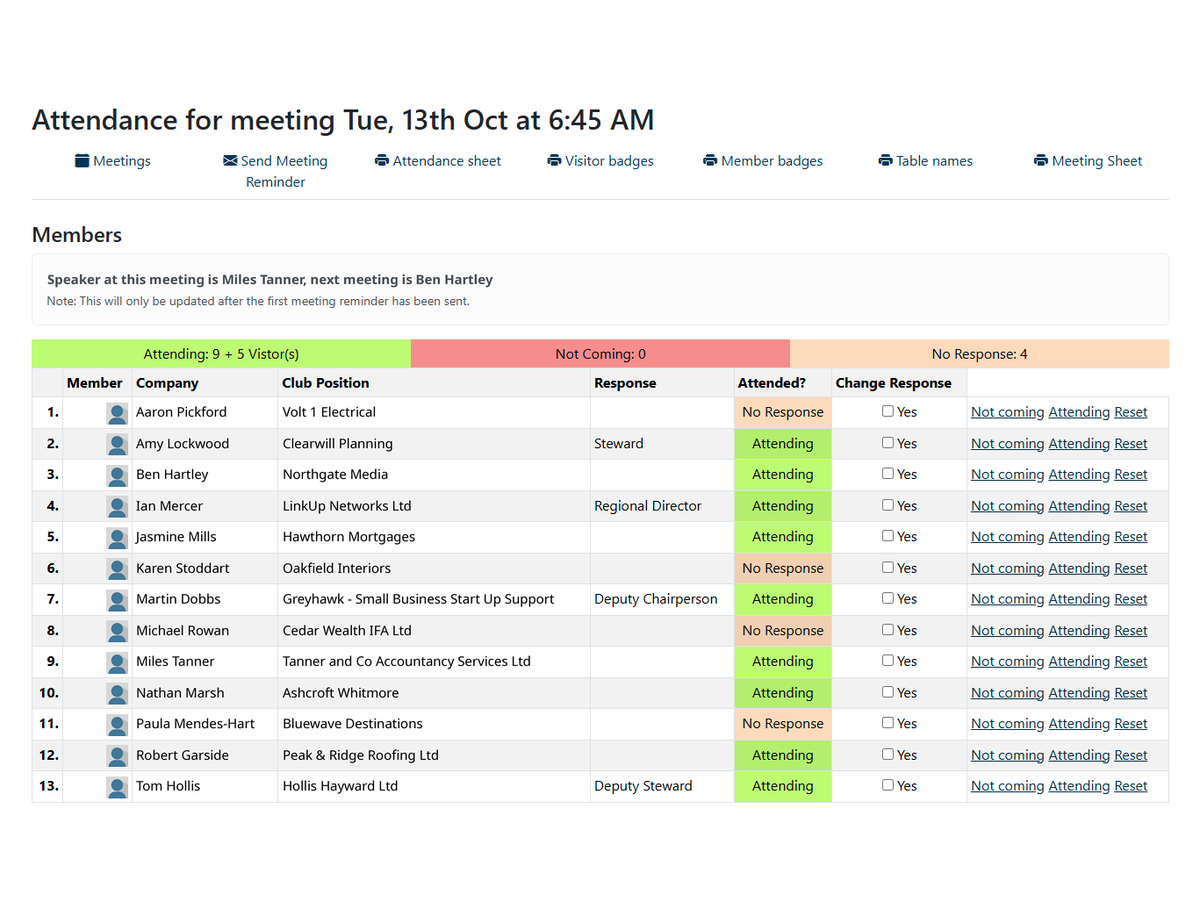Screen dimensions: 1200x900
Task: Click the Deputy Chairperson position cell
Action: click(x=662, y=599)
